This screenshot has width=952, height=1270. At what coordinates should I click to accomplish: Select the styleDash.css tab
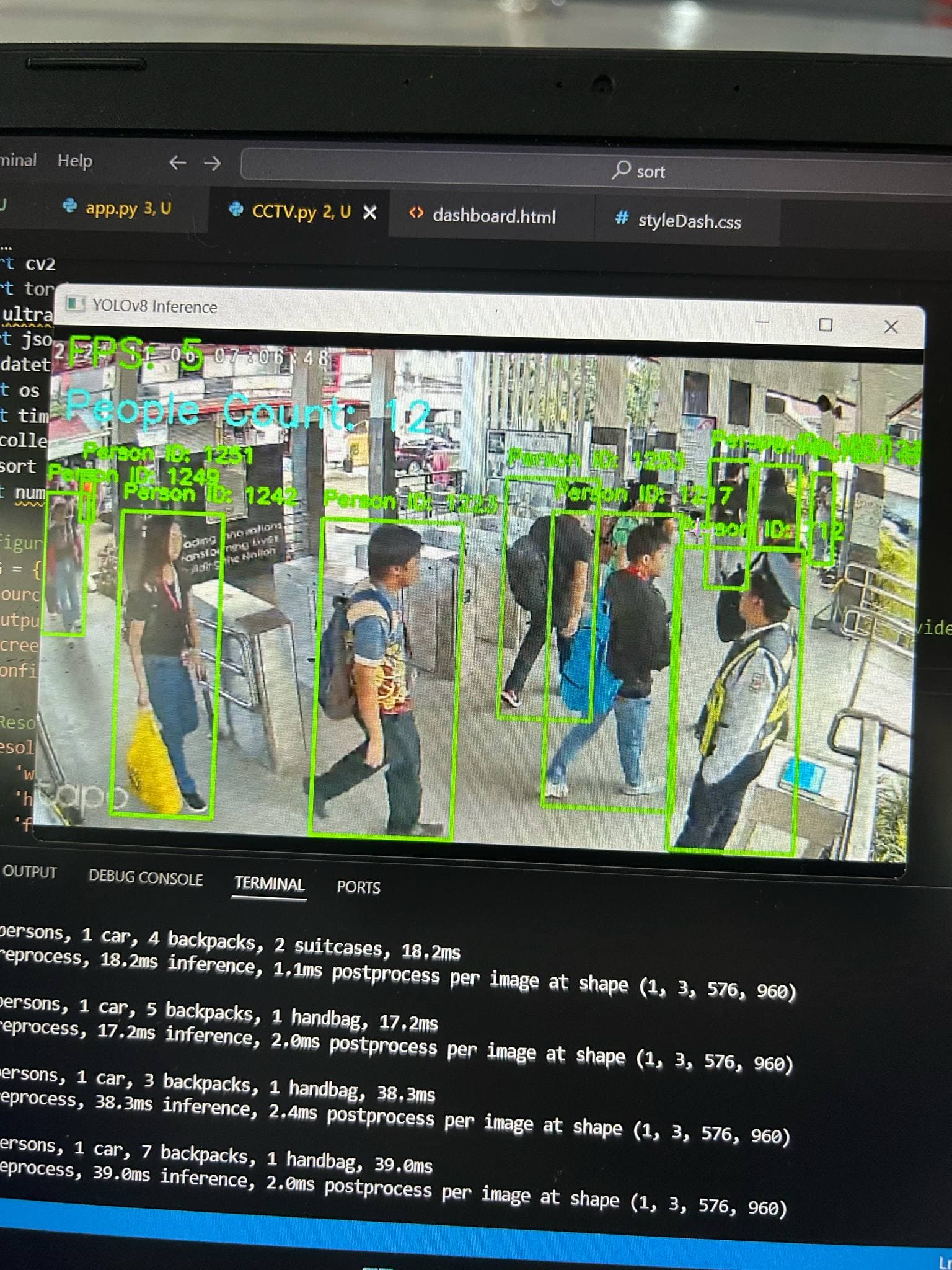coord(689,221)
